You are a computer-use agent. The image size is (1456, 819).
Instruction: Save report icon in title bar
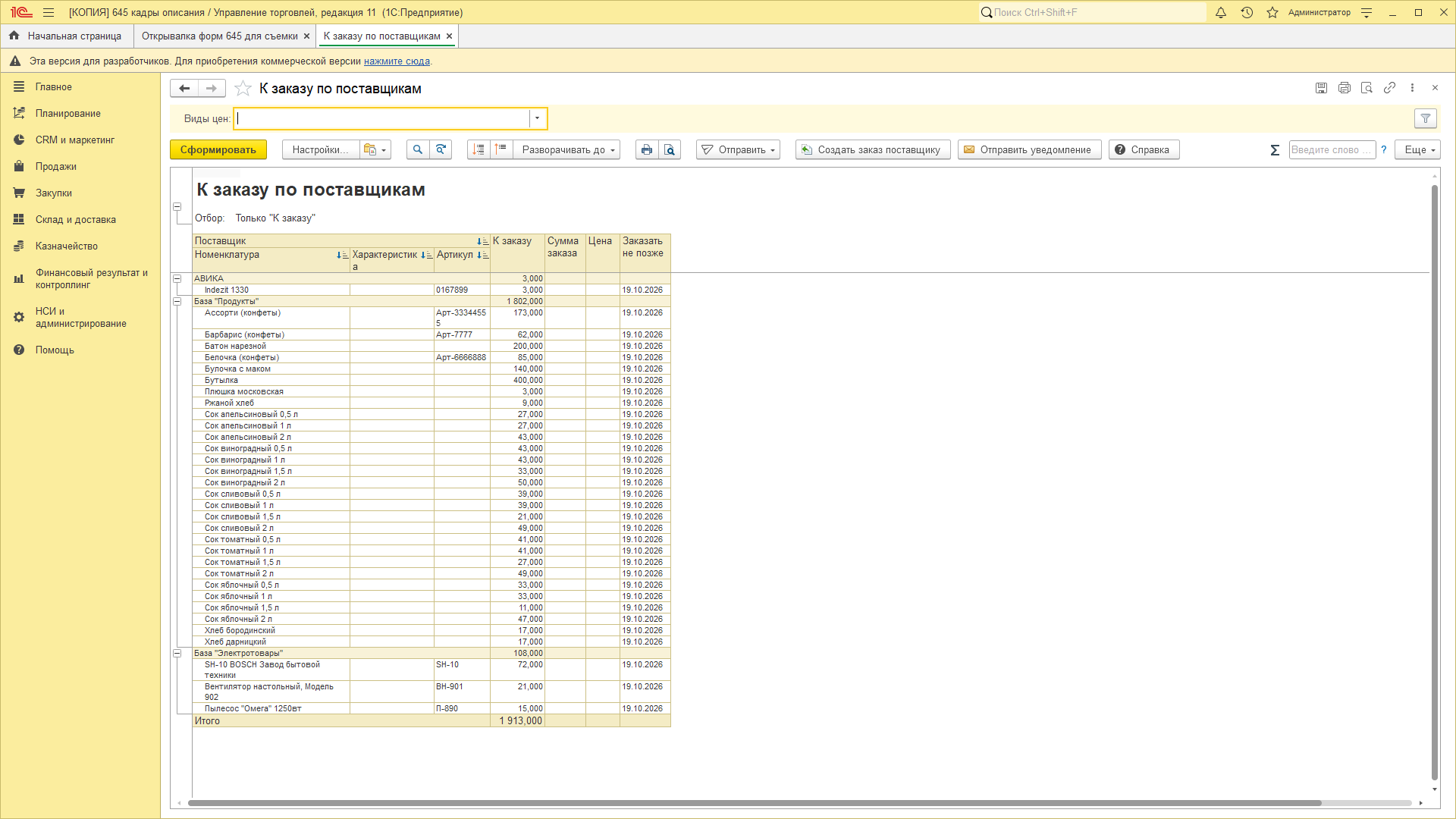tap(1321, 88)
